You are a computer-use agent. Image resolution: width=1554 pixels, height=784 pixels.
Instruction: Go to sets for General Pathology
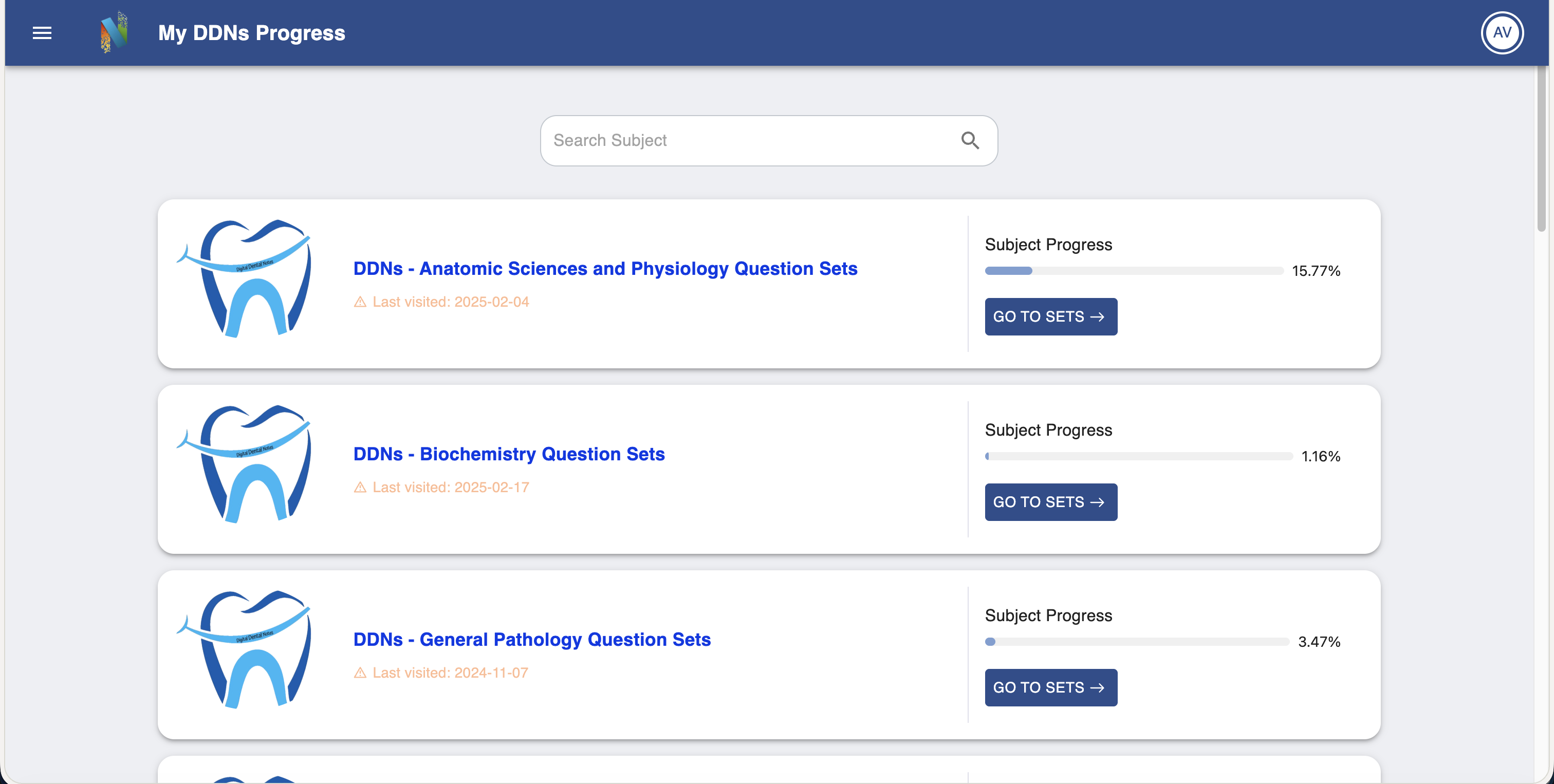click(1050, 687)
